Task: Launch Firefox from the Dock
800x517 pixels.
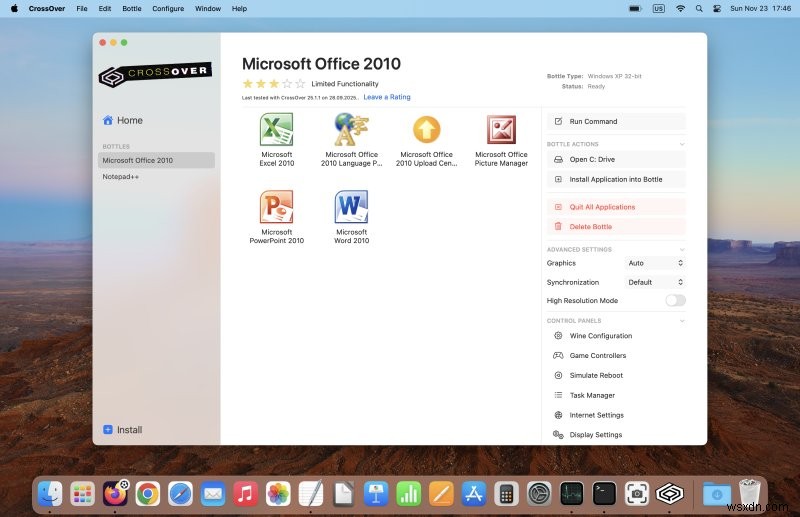Action: 115,494
